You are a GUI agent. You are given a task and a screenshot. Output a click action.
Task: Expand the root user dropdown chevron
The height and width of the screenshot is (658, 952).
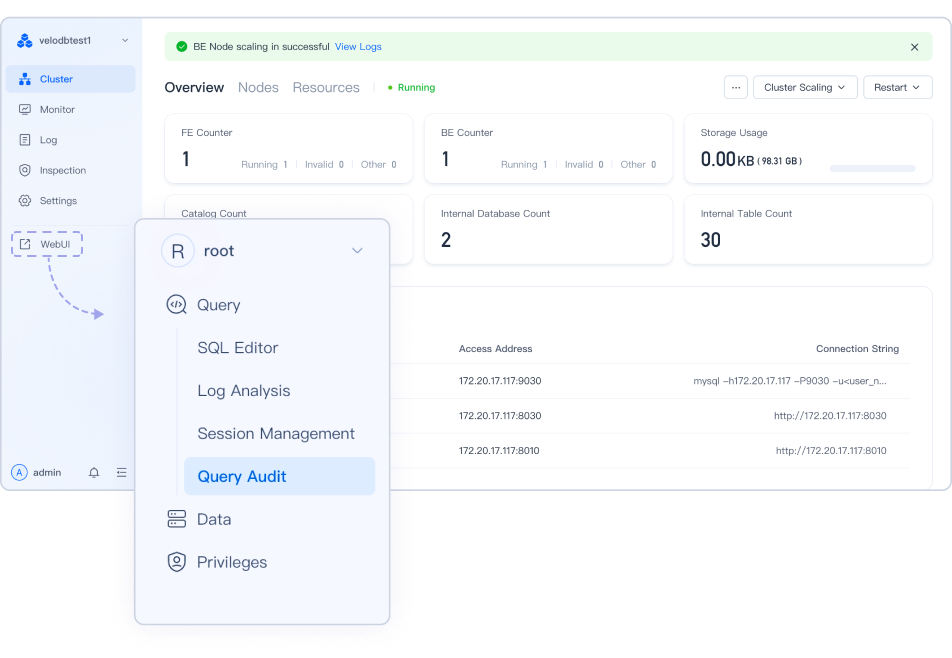(357, 251)
